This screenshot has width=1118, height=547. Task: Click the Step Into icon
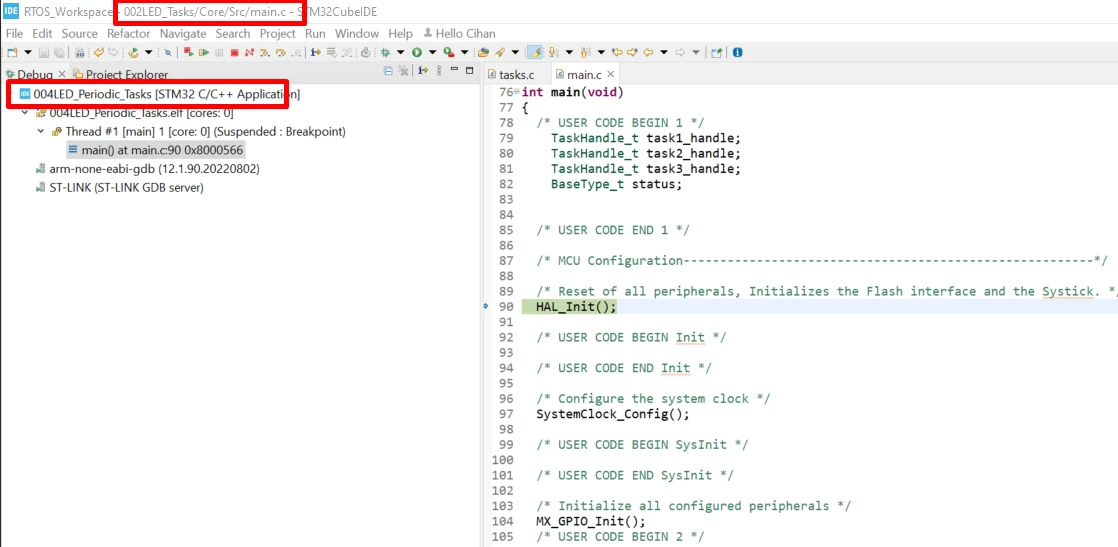coord(265,52)
